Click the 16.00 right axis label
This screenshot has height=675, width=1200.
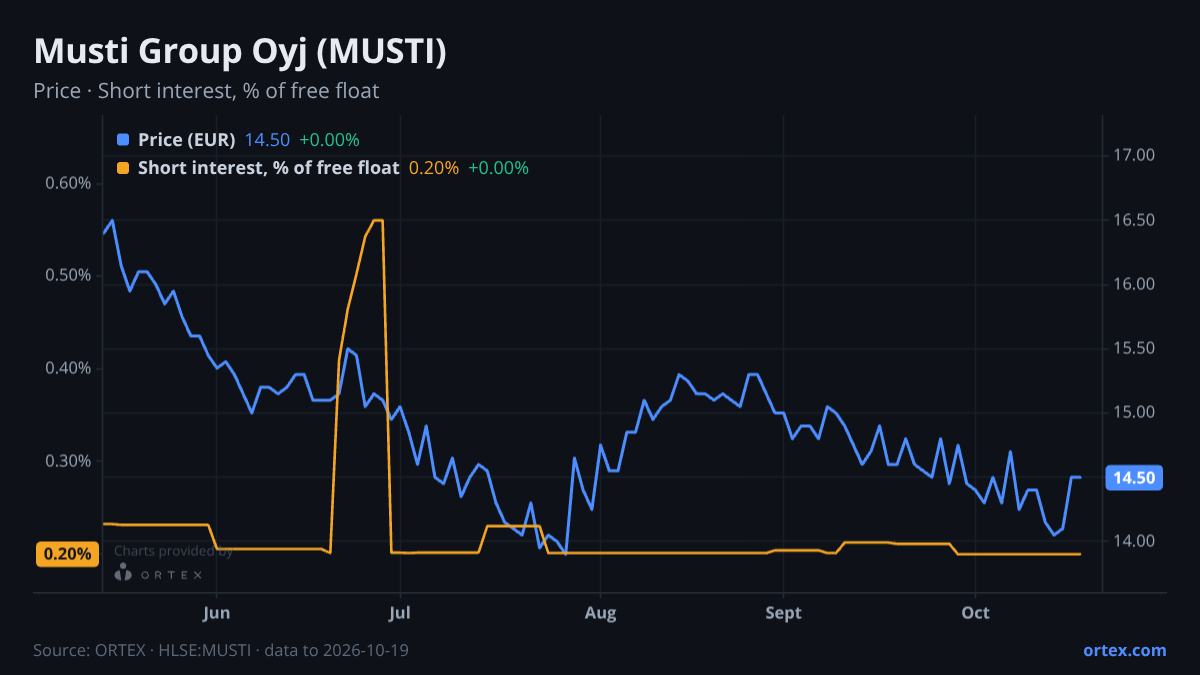[x=1134, y=285]
